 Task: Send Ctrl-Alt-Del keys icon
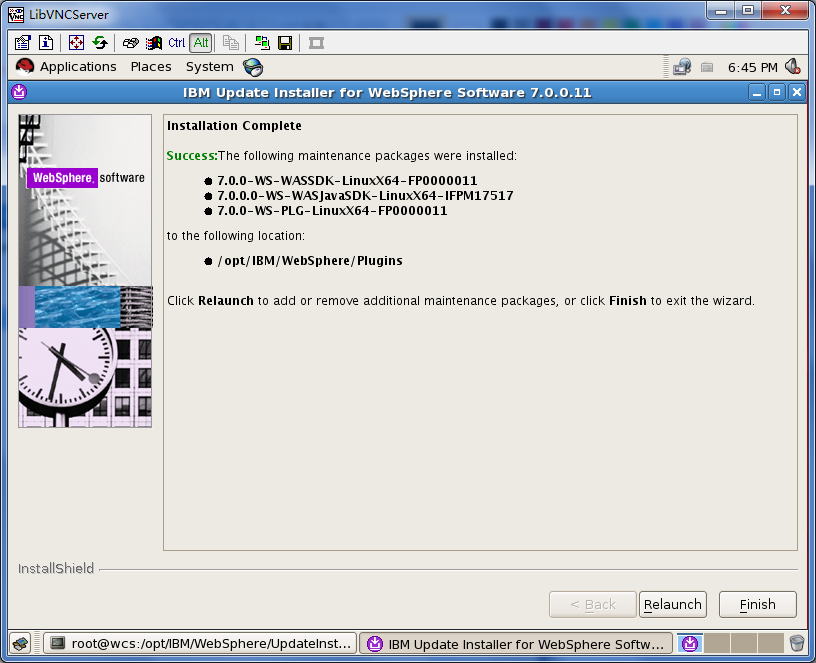point(130,43)
